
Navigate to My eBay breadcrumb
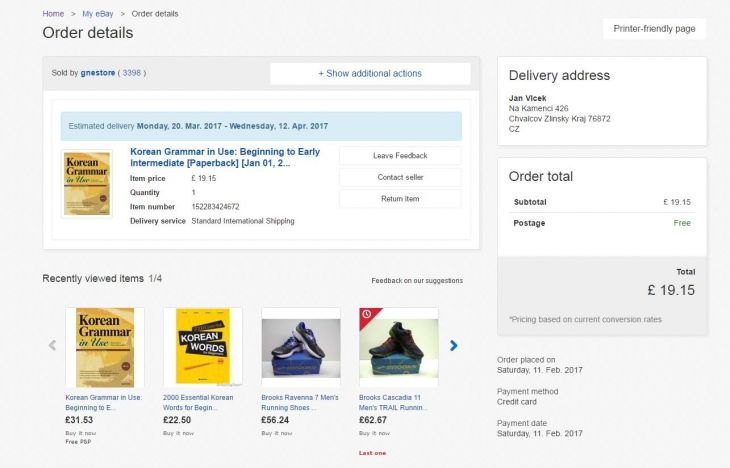click(98, 14)
